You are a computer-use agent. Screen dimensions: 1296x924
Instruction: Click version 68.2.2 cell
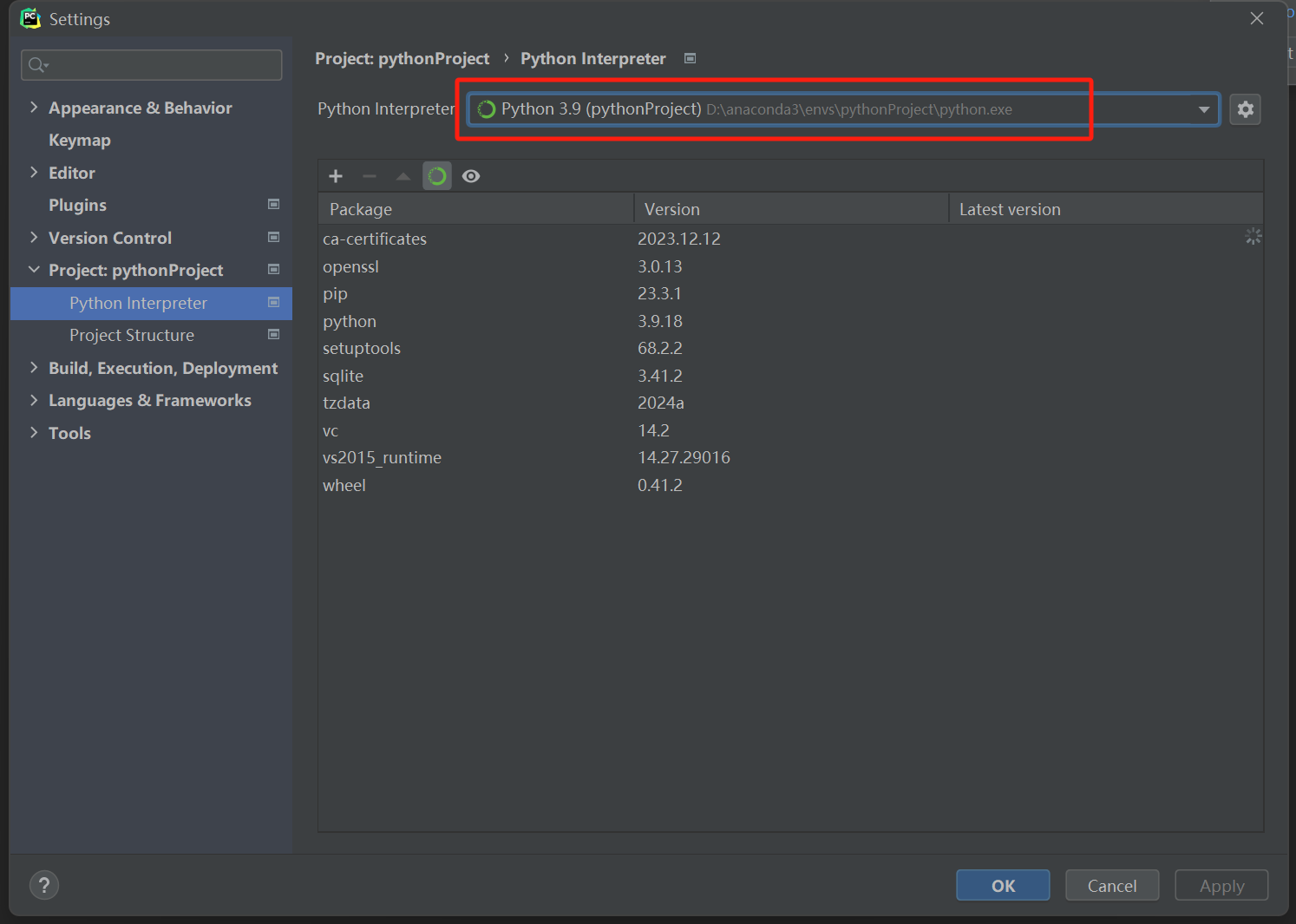click(660, 348)
